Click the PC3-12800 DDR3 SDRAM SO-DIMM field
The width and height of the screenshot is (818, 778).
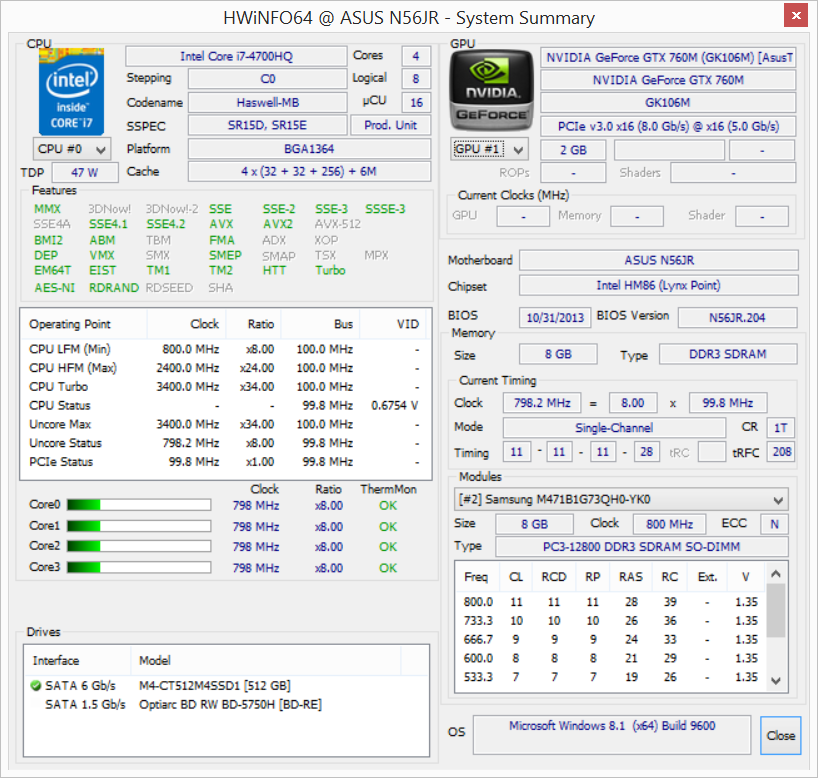click(641, 547)
